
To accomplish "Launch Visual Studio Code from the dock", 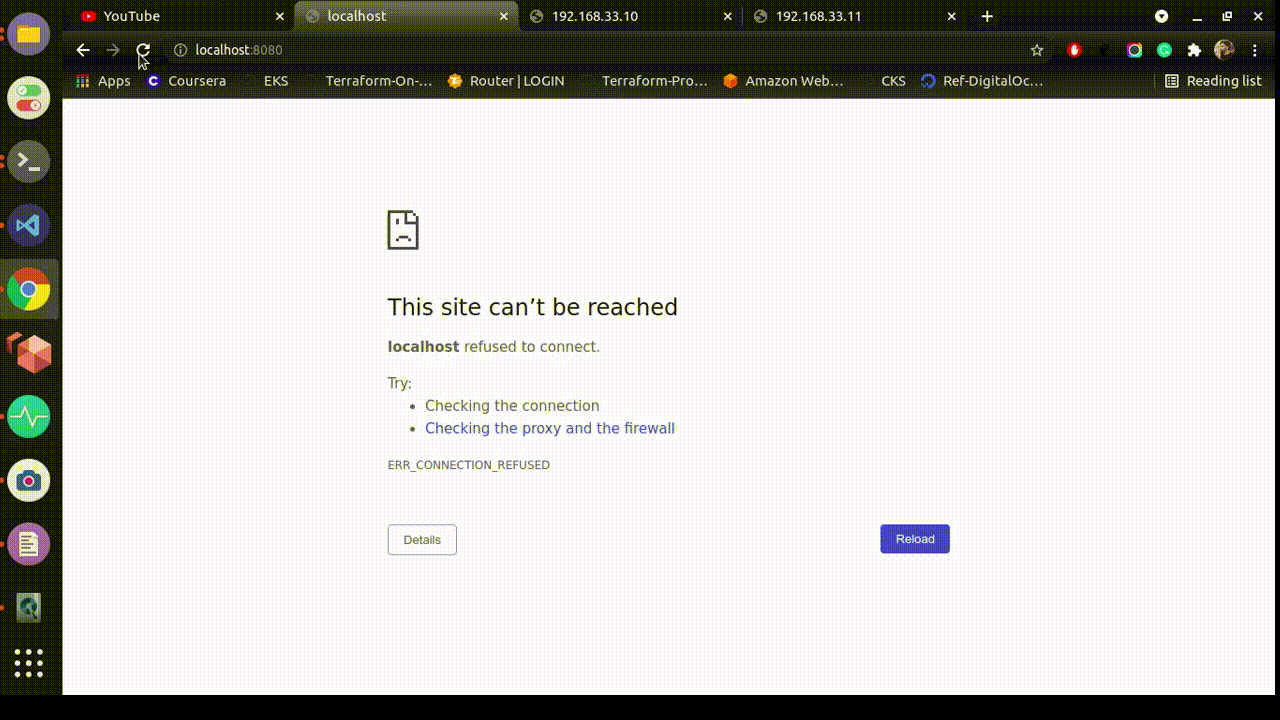I will 29,225.
